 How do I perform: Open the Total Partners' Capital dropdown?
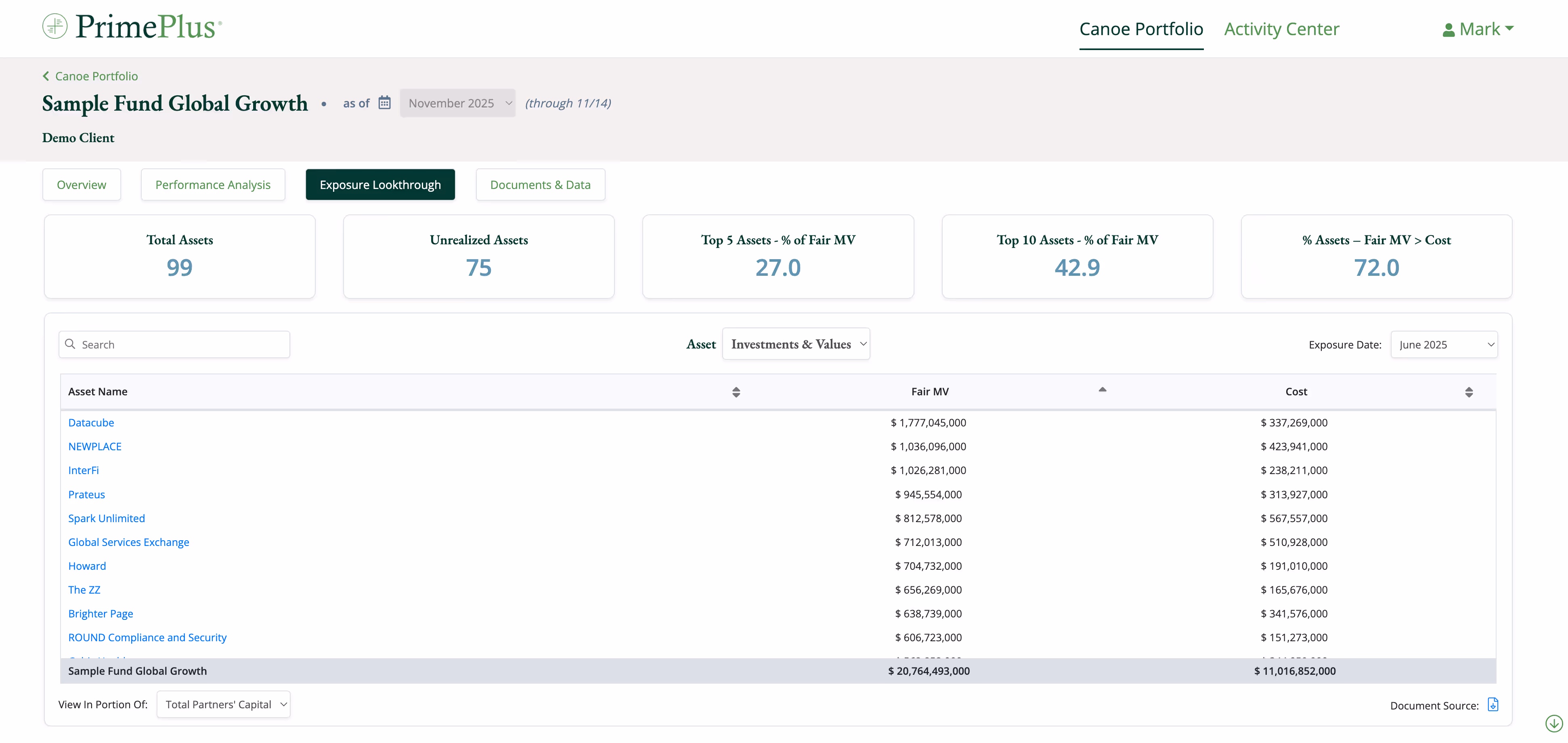click(x=223, y=704)
